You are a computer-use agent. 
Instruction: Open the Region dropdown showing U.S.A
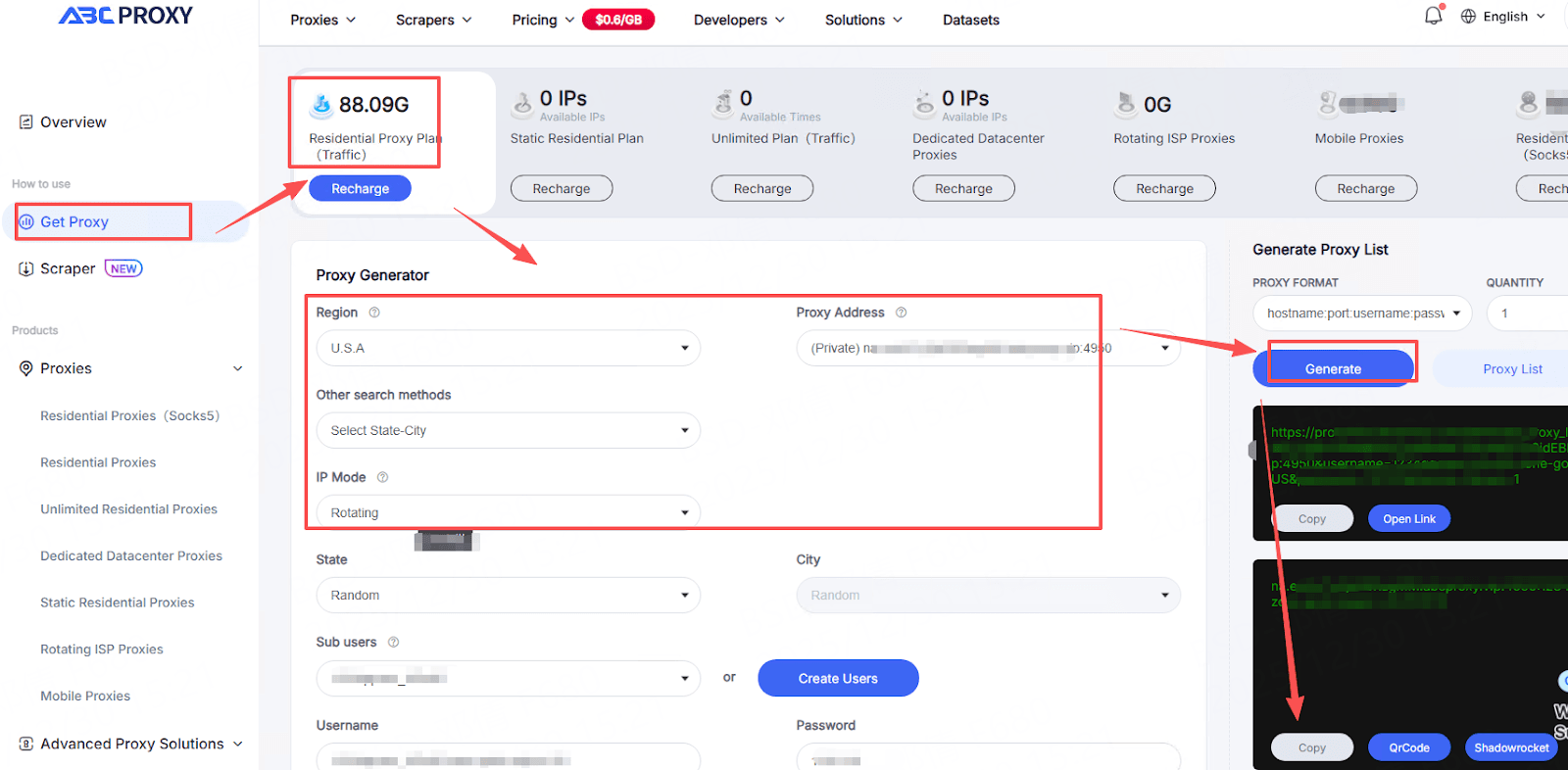click(508, 348)
